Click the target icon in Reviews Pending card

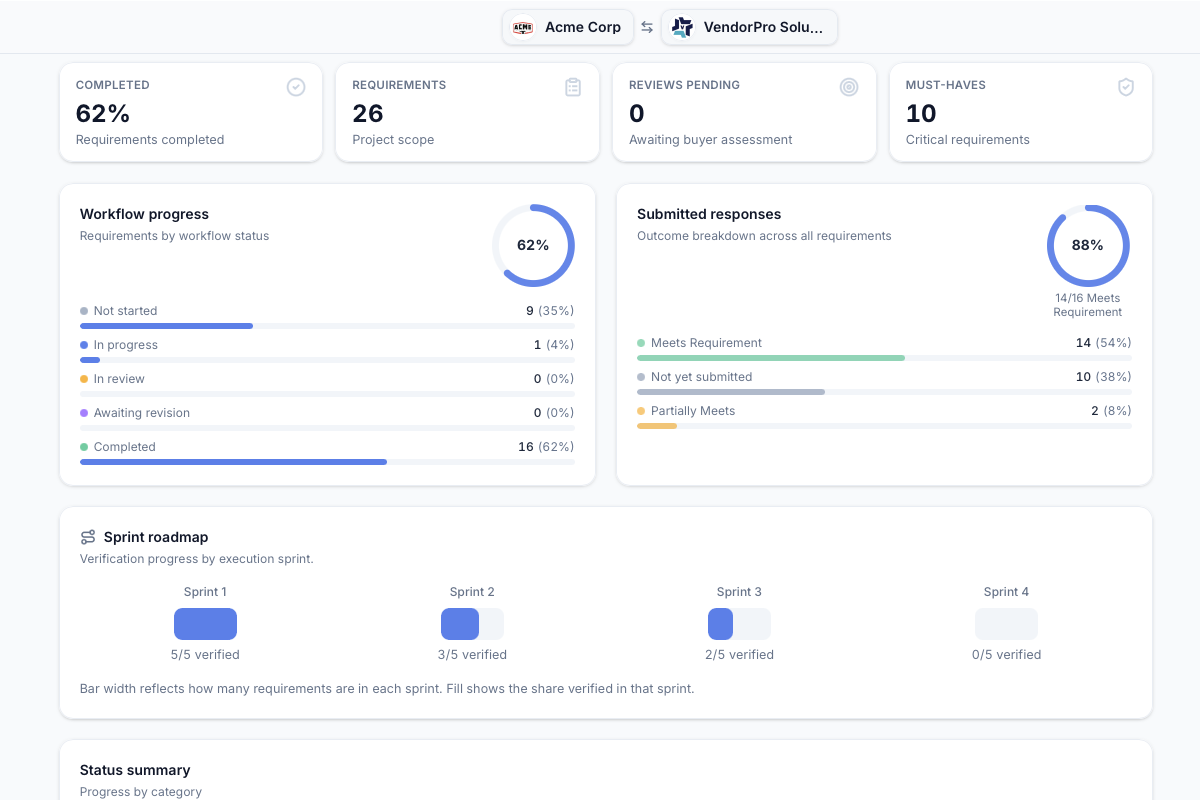click(849, 87)
